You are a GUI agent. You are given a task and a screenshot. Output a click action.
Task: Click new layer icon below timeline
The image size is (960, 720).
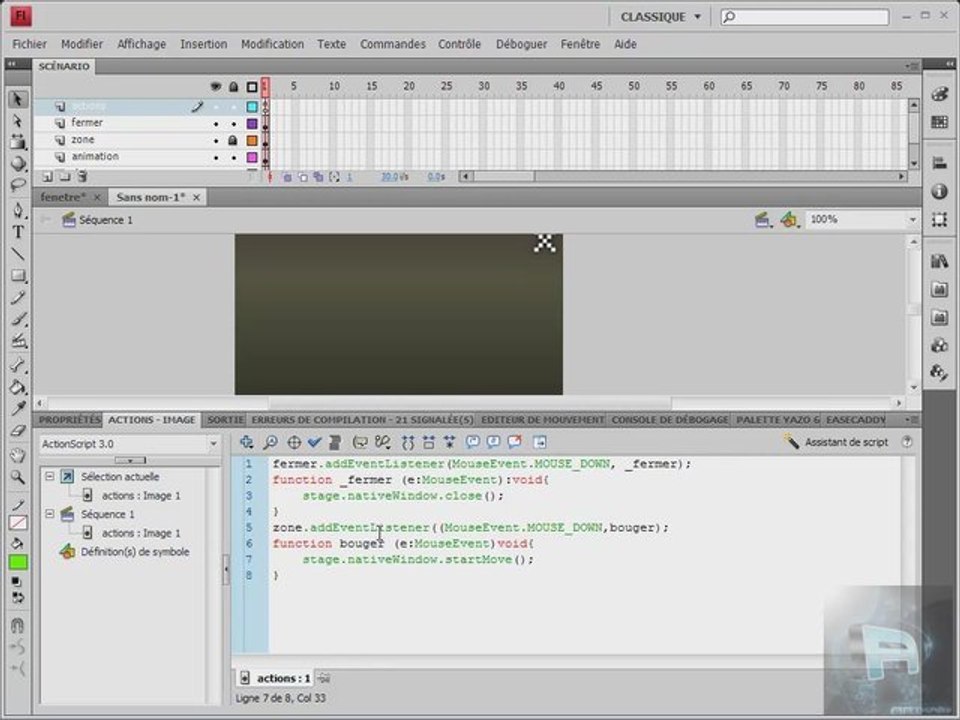click(47, 177)
